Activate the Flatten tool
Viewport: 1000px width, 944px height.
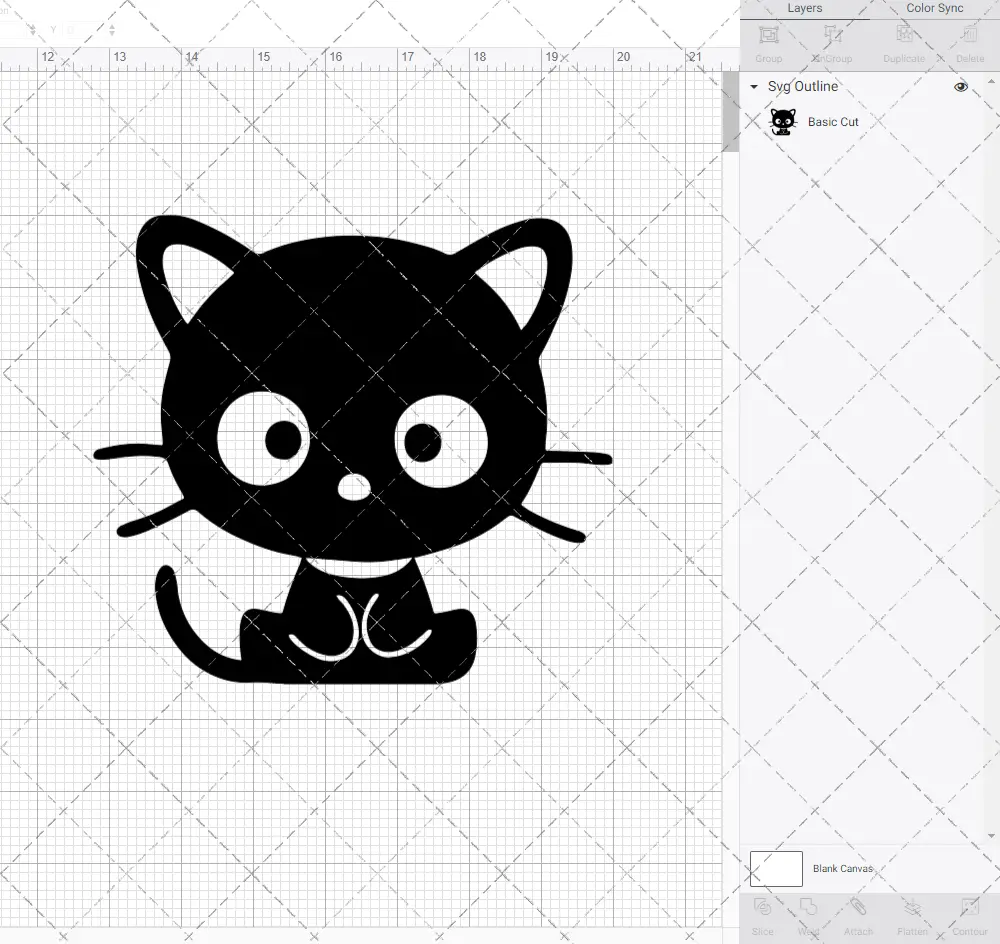911,911
